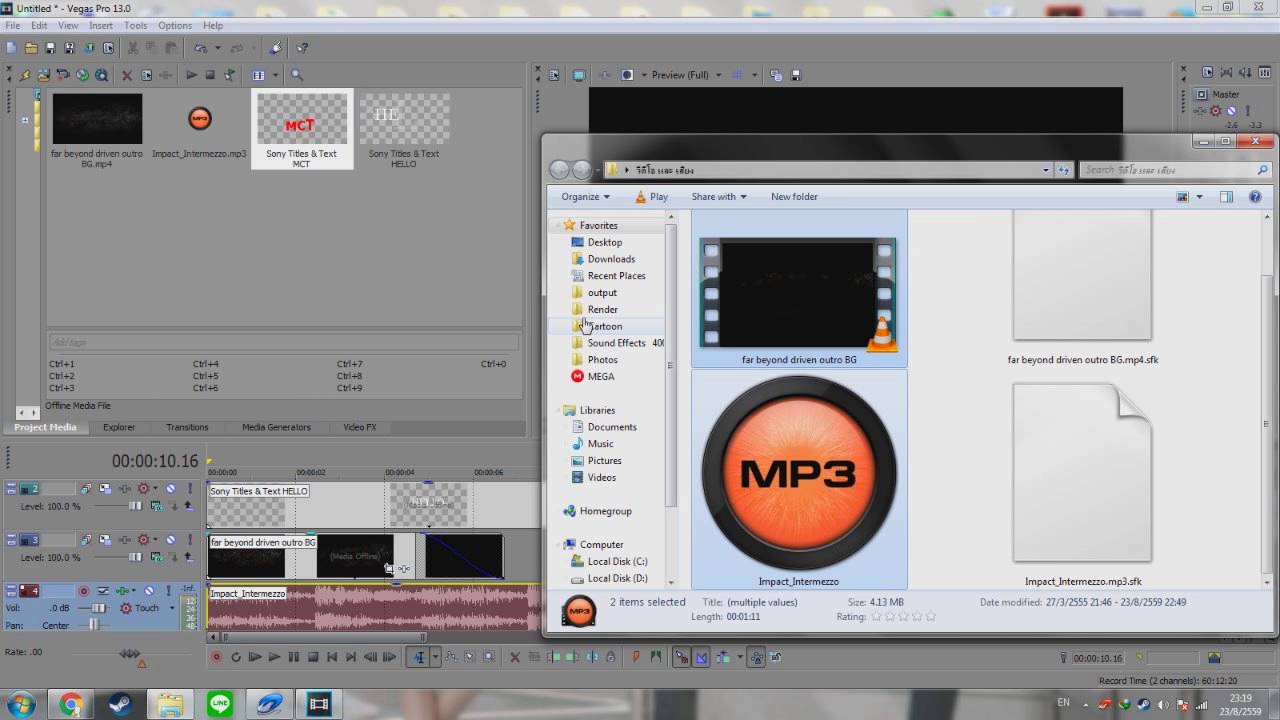This screenshot has height=720, width=1280.
Task: Create a new project in Vegas toolbar
Action: (x=11, y=48)
